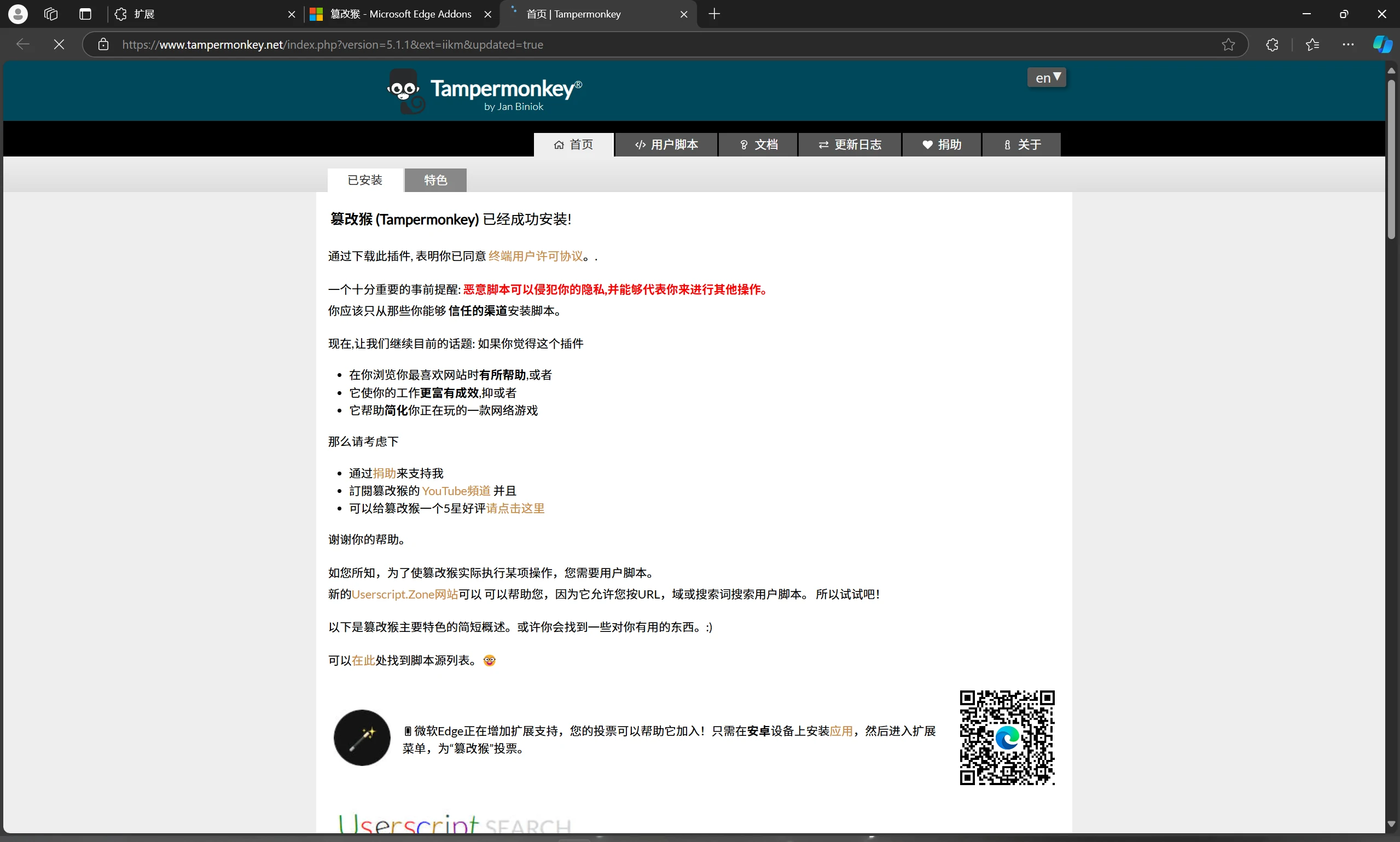Open the en language dropdown
The height and width of the screenshot is (842, 1400).
click(1045, 77)
